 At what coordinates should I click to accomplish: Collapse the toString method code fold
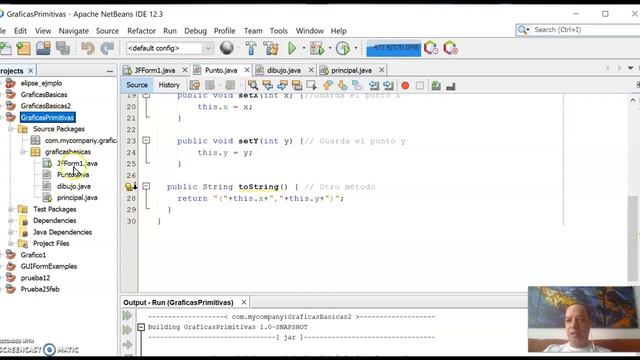click(146, 186)
